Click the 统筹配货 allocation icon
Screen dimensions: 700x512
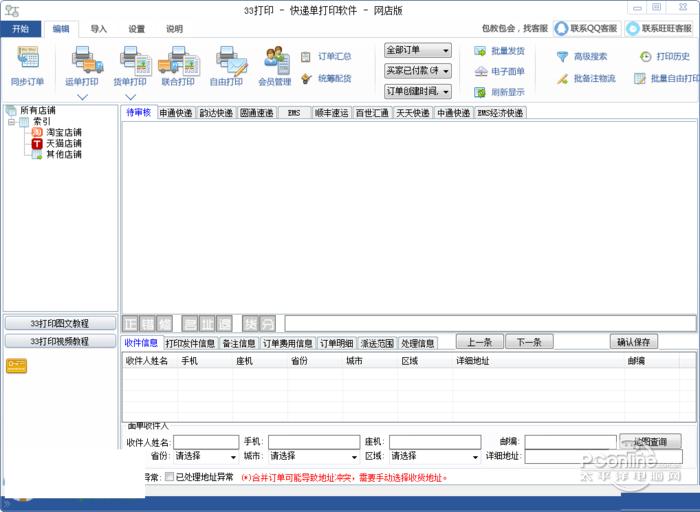[306, 79]
